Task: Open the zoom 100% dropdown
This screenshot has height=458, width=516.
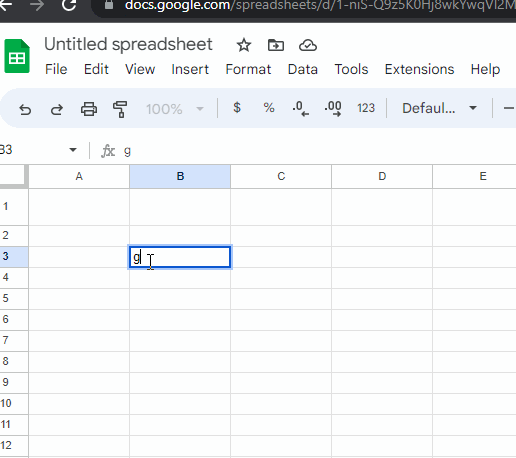Action: [175, 109]
